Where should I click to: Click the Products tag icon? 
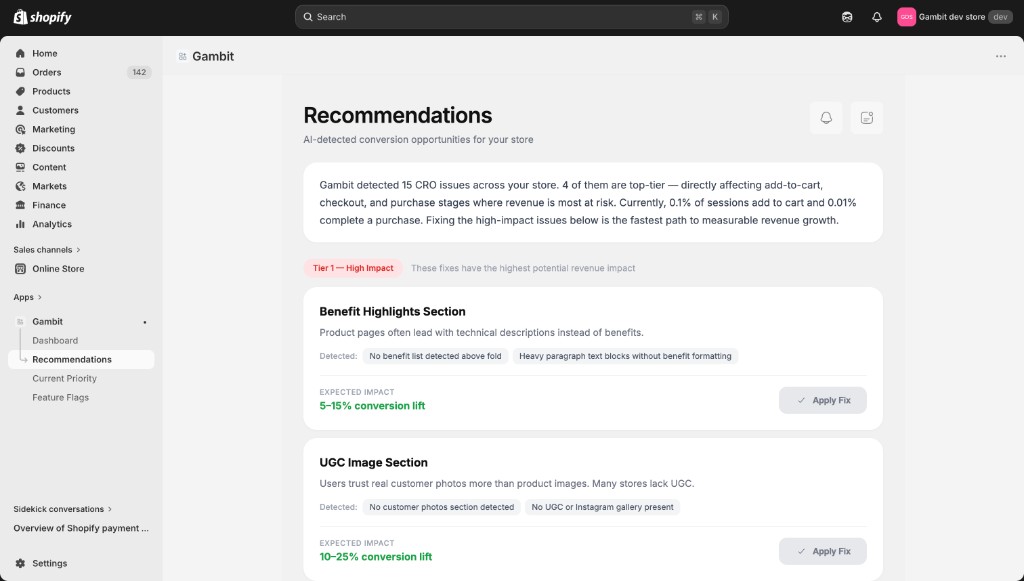[x=20, y=91]
